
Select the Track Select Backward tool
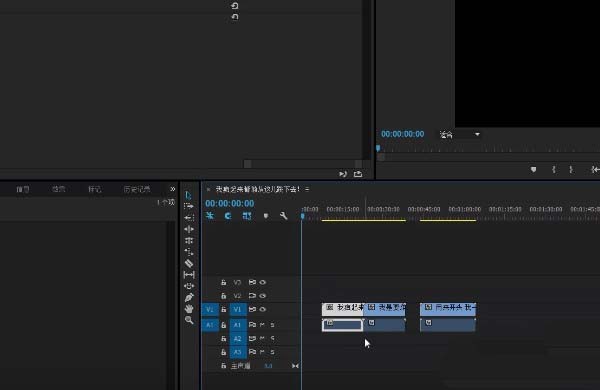[x=189, y=218]
